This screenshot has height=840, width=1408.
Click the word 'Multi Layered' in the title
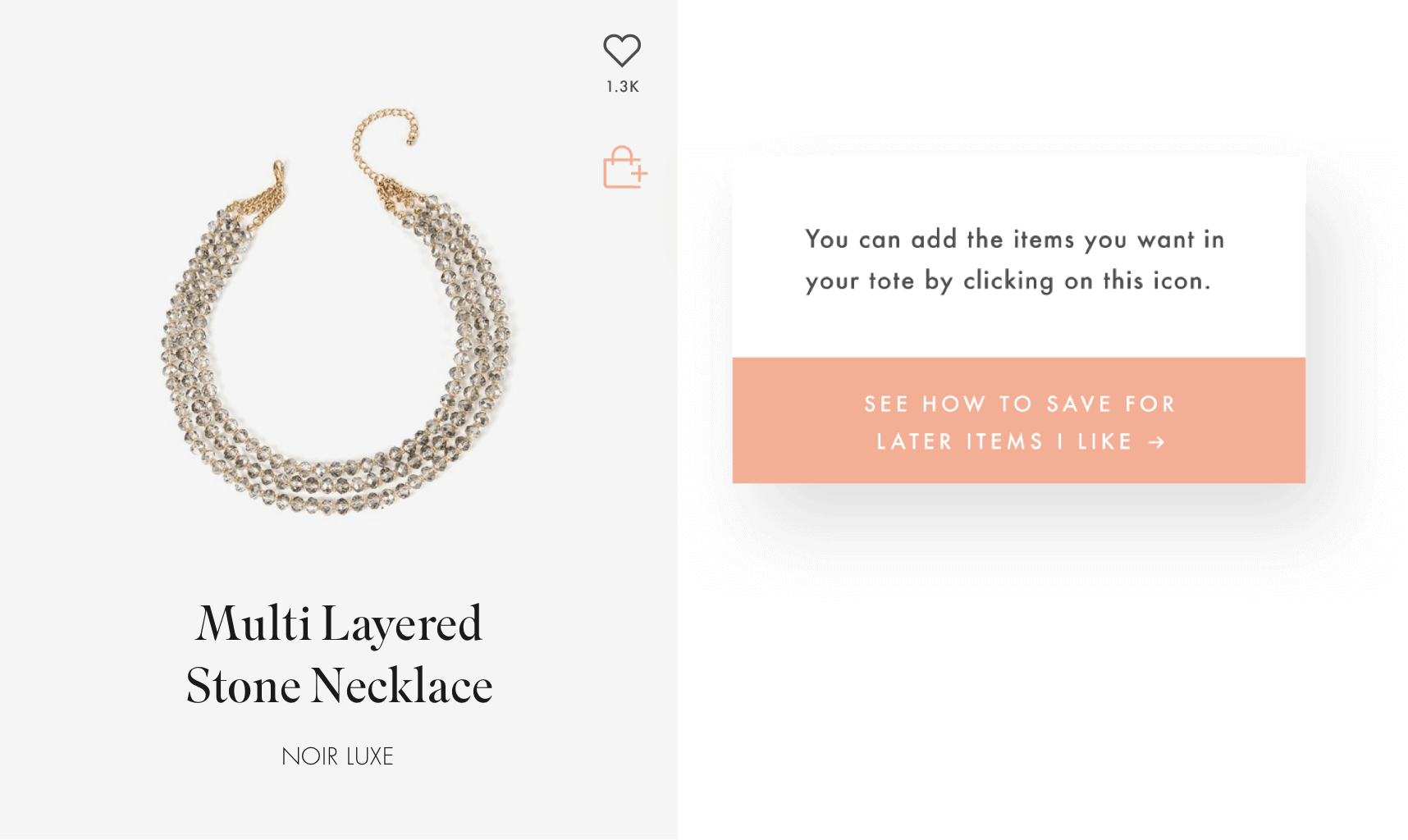338,623
